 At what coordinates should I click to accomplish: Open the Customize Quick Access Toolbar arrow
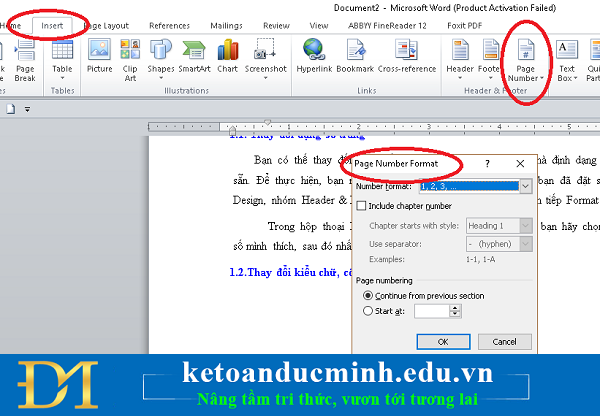pyautogui.click(x=27, y=109)
